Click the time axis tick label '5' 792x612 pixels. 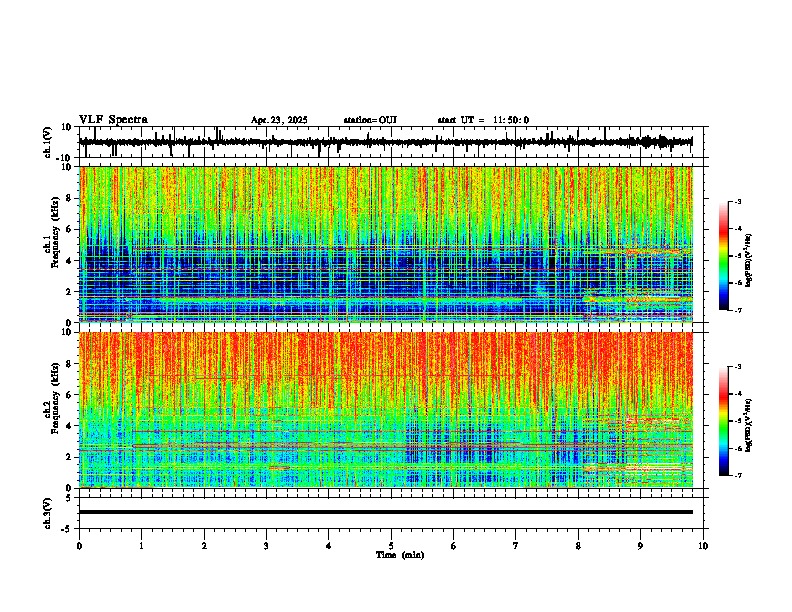click(x=391, y=546)
